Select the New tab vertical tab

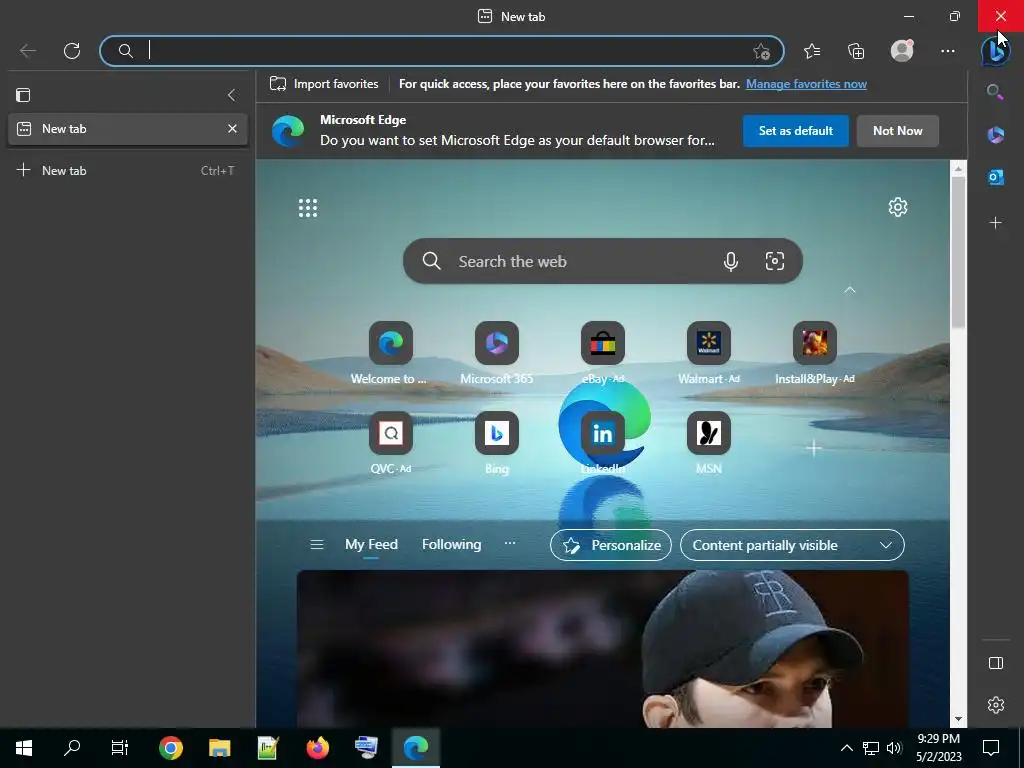(x=128, y=129)
